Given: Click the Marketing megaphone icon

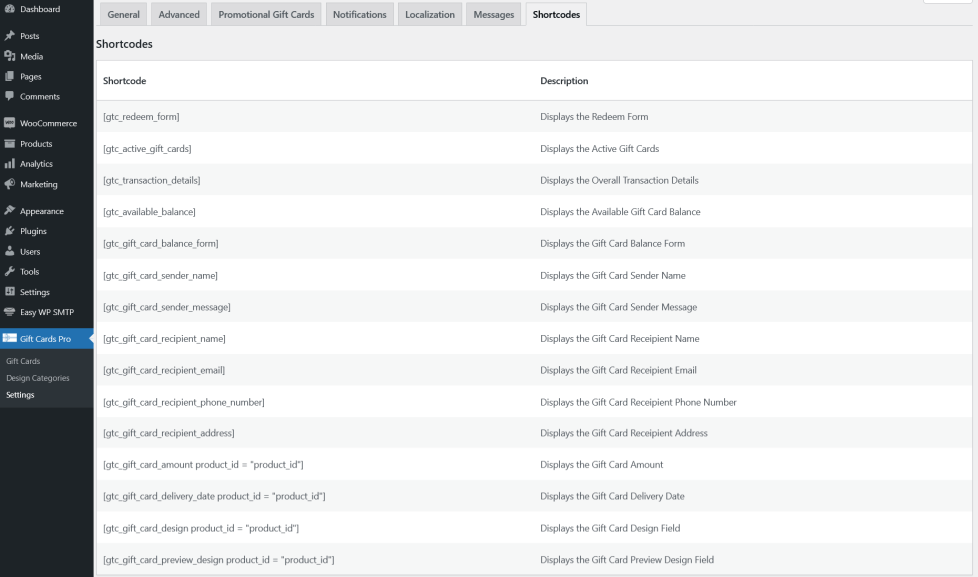Looking at the screenshot, I should [x=9, y=184].
